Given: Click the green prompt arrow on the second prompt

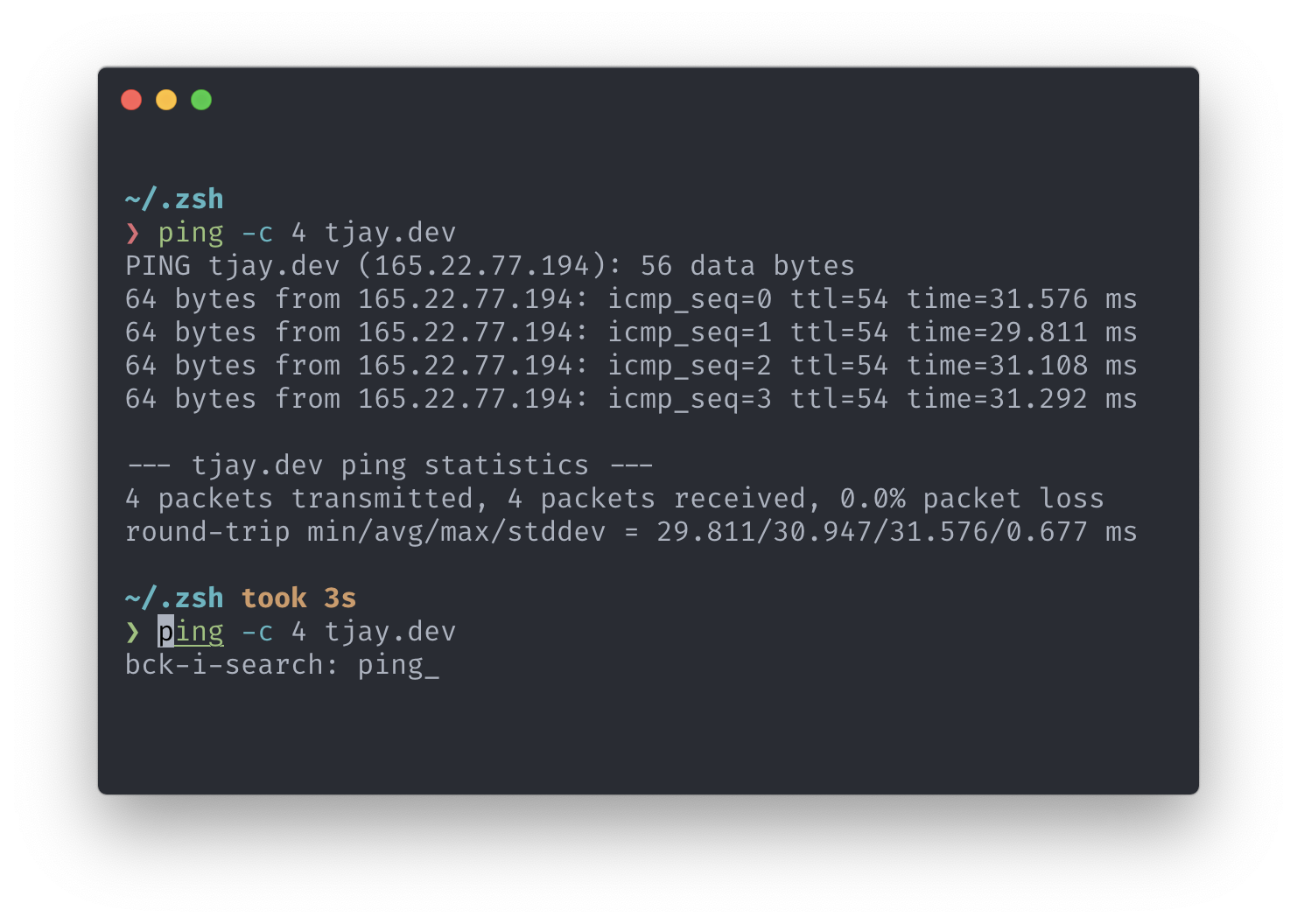Looking at the screenshot, I should (x=132, y=632).
